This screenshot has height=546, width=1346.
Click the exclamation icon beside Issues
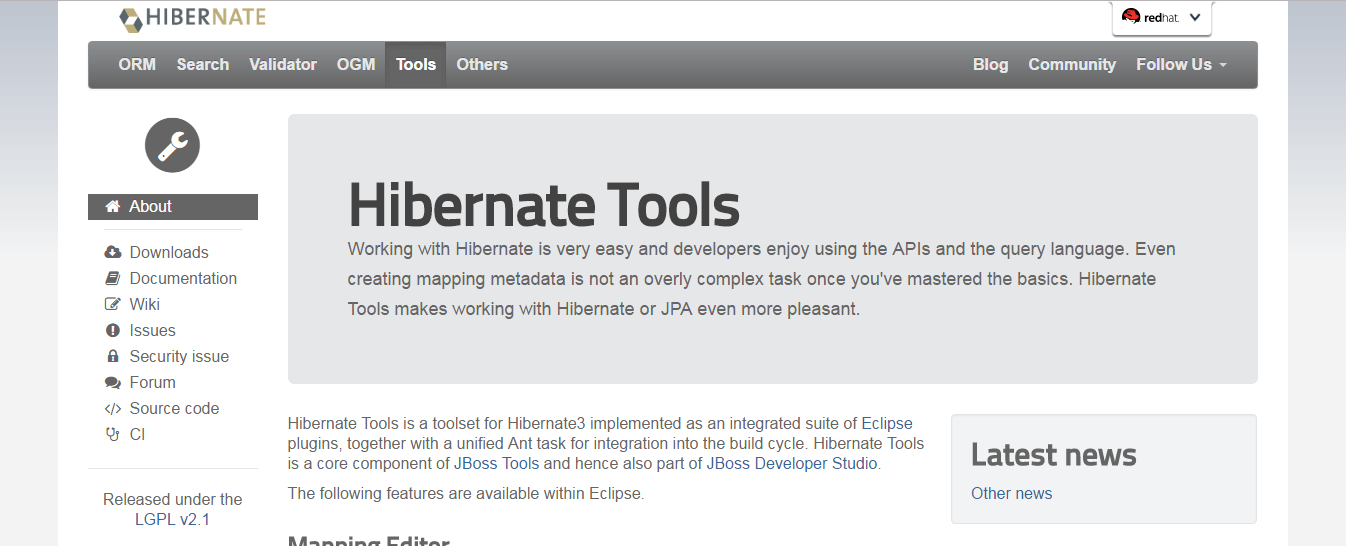[112, 330]
